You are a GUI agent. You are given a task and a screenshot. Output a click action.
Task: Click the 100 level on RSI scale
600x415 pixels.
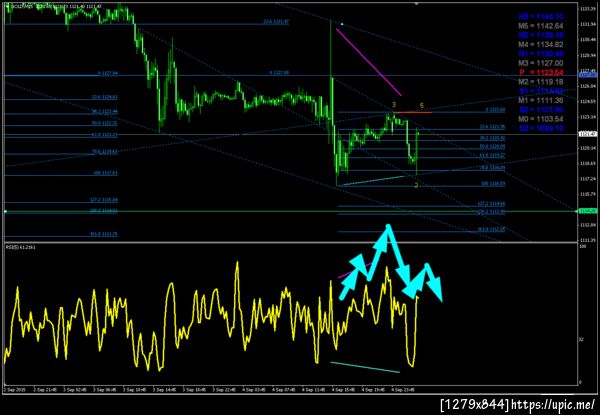pyautogui.click(x=582, y=247)
